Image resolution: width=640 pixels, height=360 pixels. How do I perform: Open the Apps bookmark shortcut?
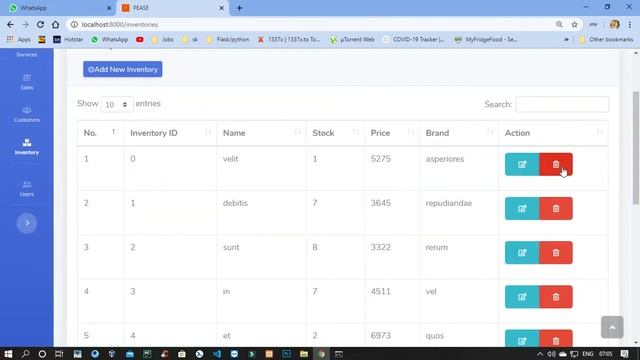[19, 40]
